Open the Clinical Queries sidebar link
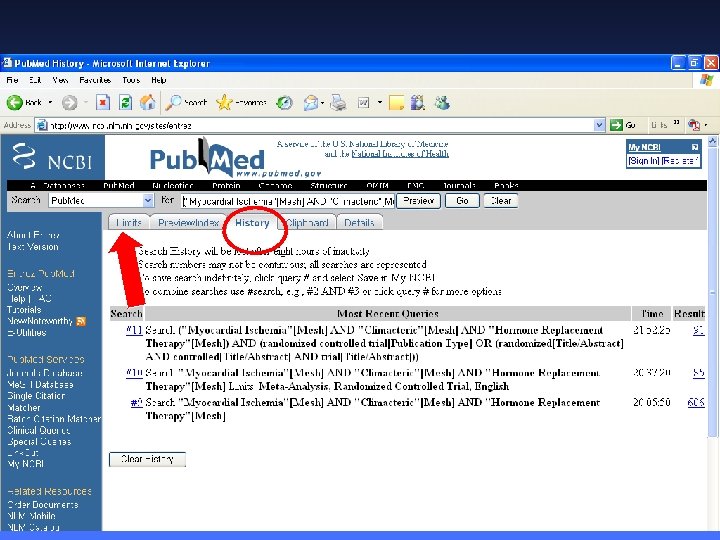Image resolution: width=720 pixels, height=540 pixels. click(39, 430)
